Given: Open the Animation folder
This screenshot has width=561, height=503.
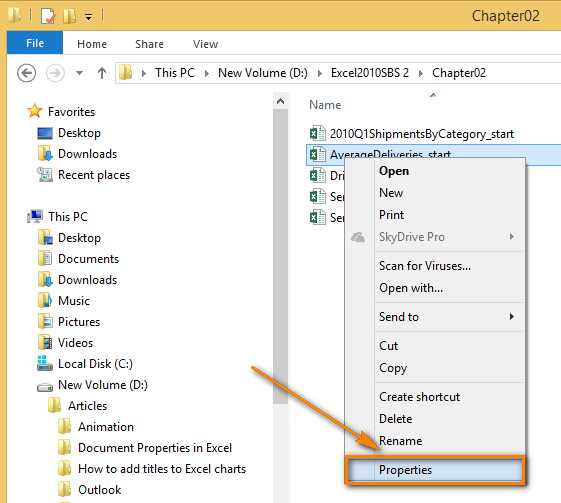Looking at the screenshot, I should (x=106, y=427).
